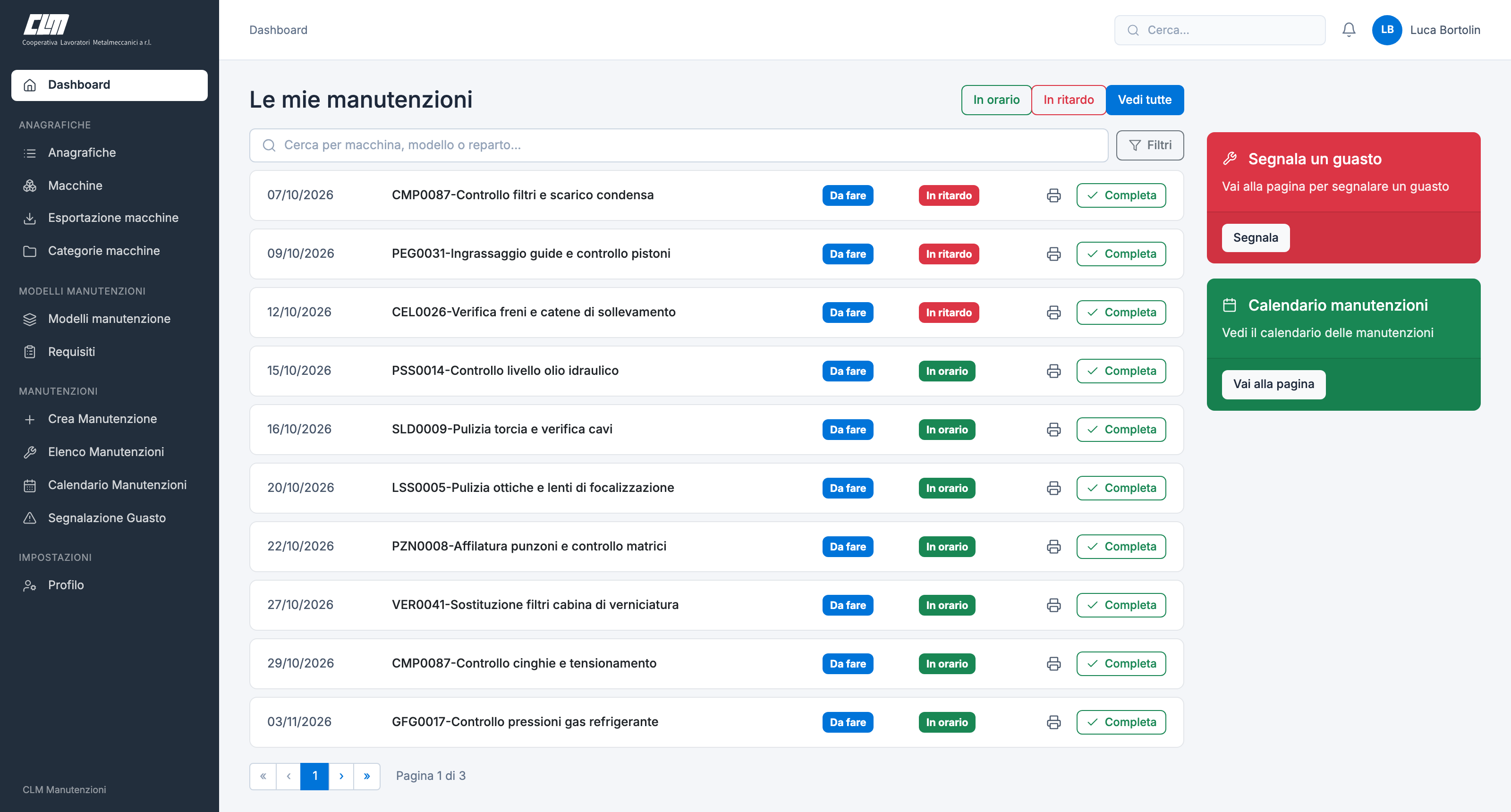
Task: Click In ritardo badge for 07/10/2026
Action: click(949, 195)
